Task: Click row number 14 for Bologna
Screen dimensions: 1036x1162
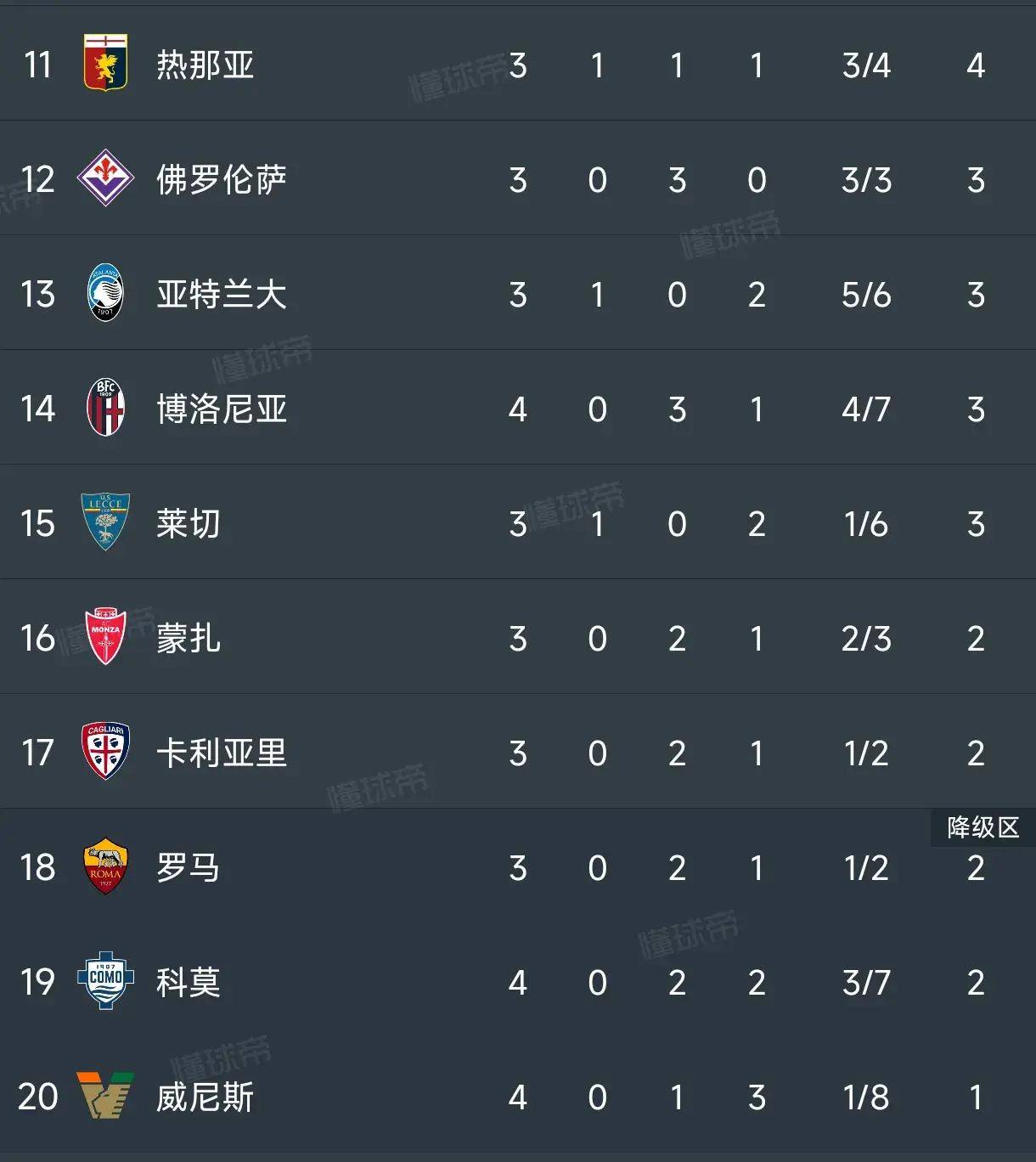Action: pyautogui.click(x=36, y=409)
